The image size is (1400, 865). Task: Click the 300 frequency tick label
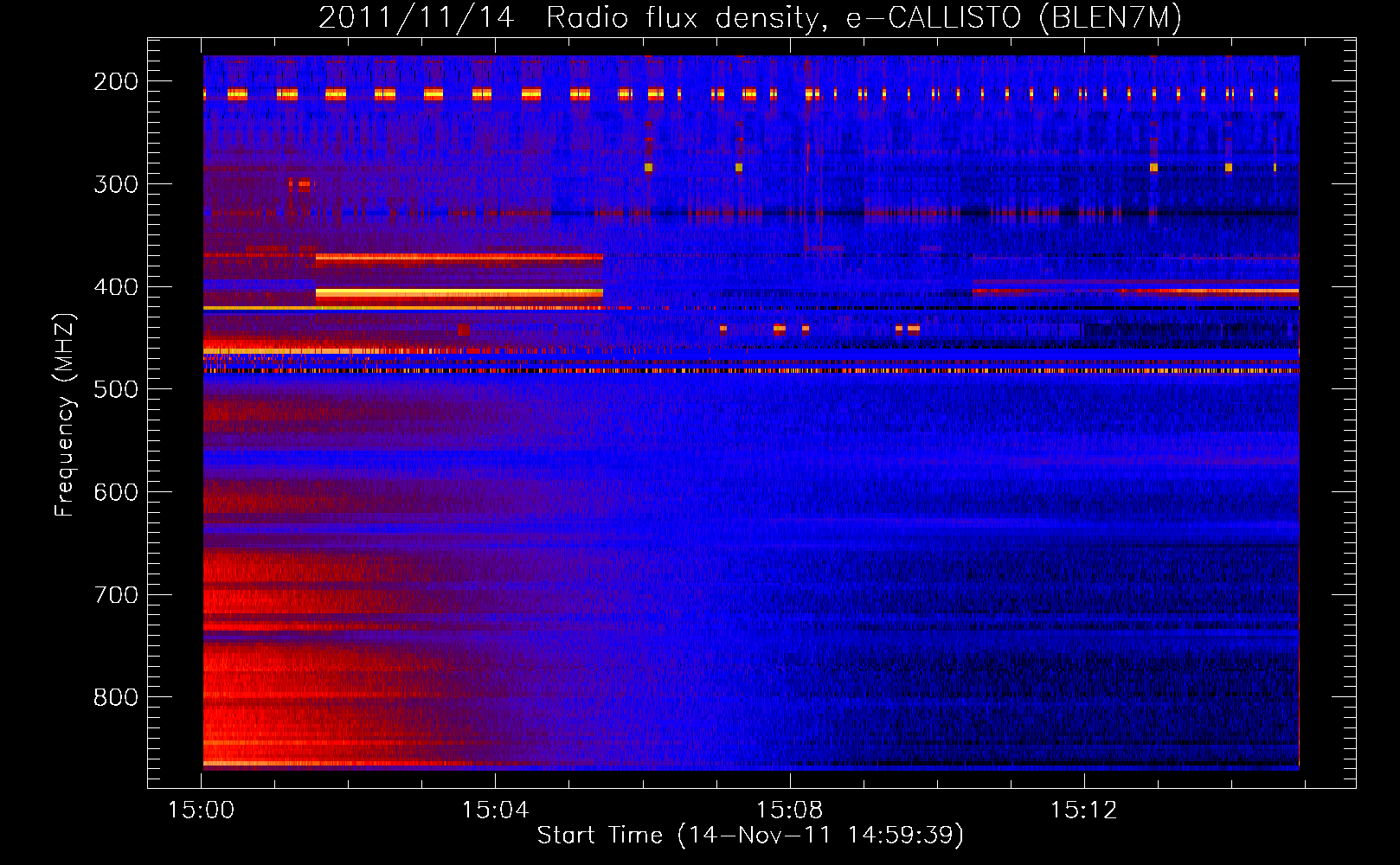[x=116, y=184]
